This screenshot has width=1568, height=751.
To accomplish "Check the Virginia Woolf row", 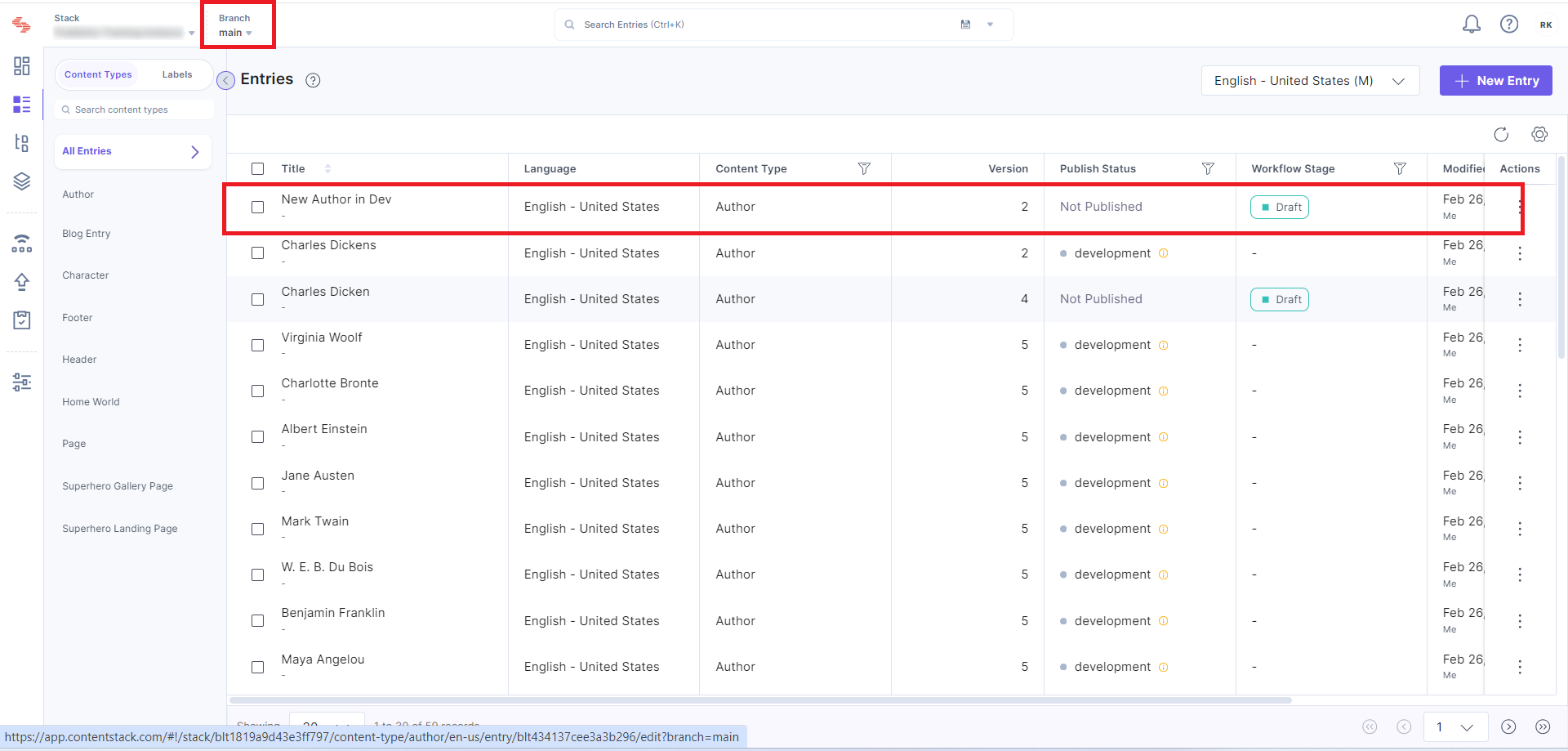I will coord(258,346).
